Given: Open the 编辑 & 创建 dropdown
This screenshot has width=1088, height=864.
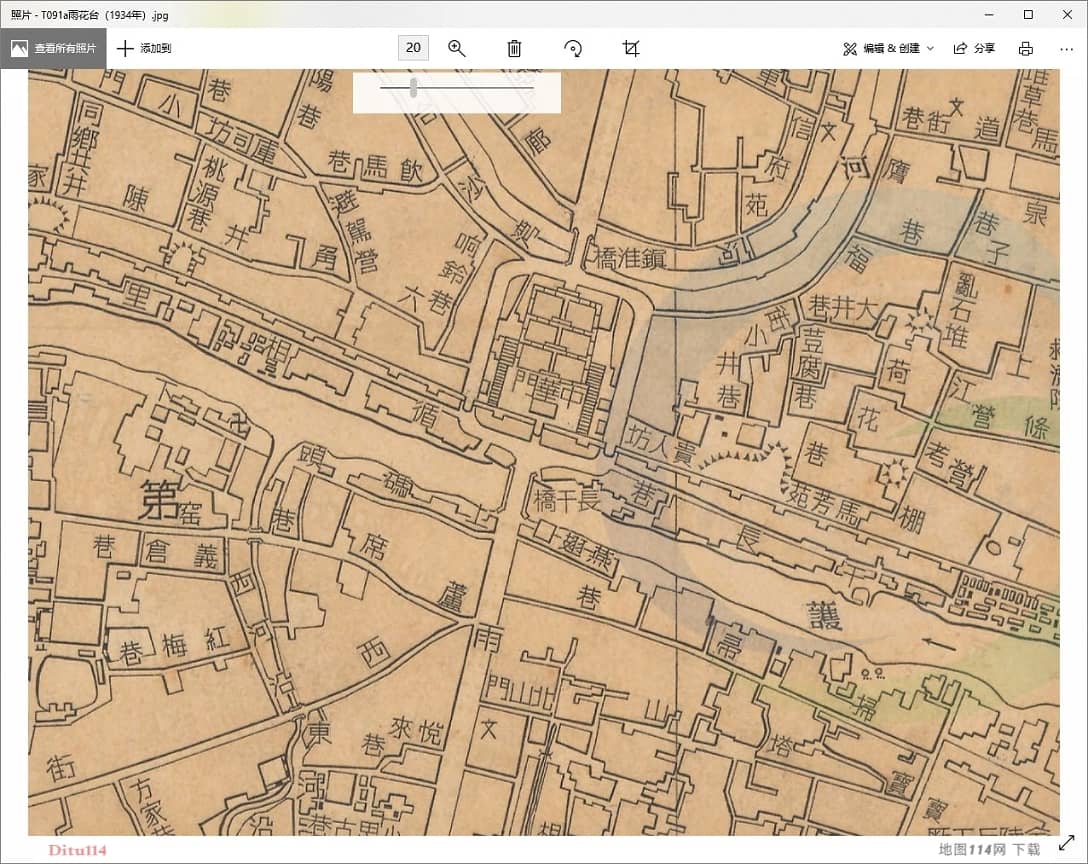Looking at the screenshot, I should point(886,48).
